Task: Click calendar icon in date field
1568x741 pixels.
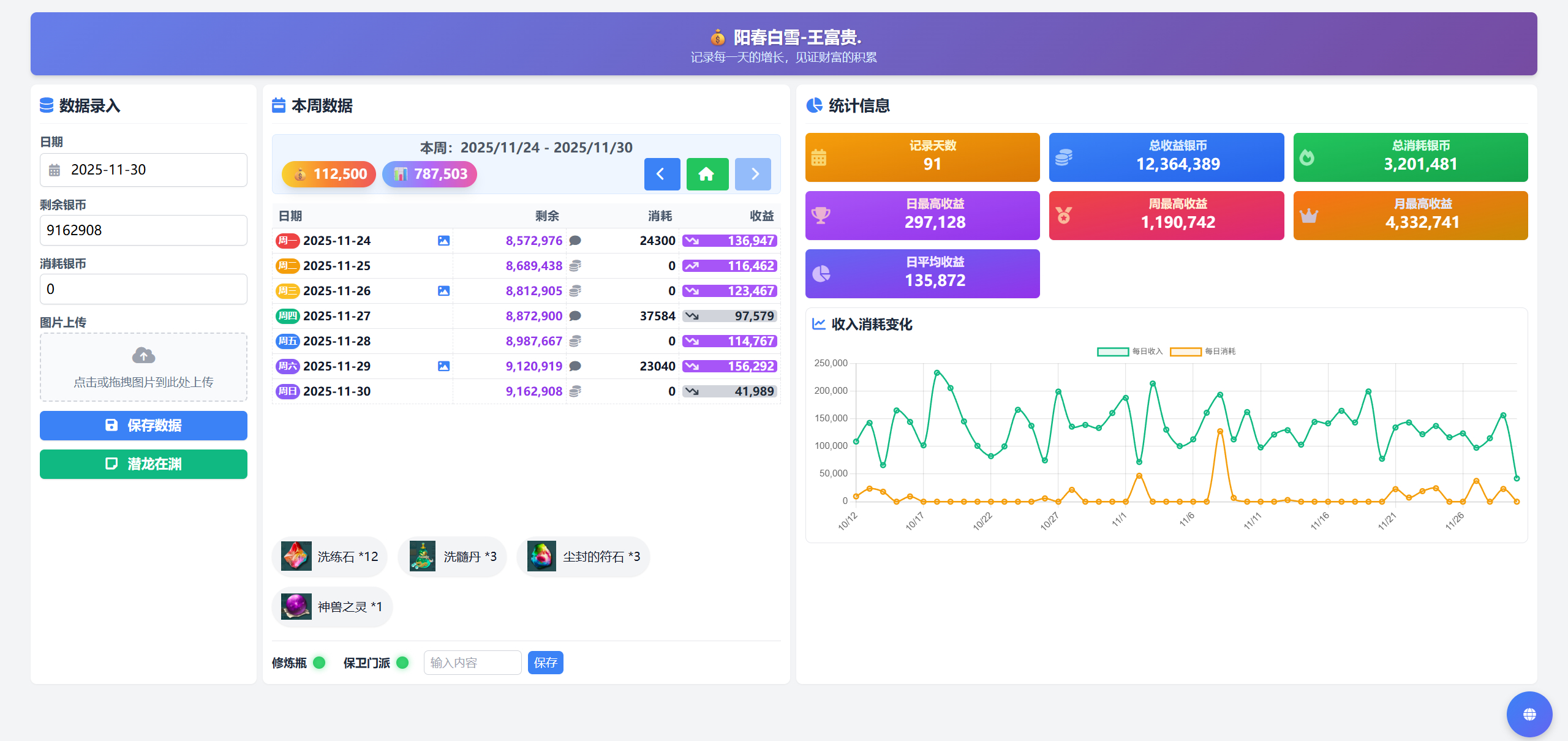Action: tap(55, 170)
